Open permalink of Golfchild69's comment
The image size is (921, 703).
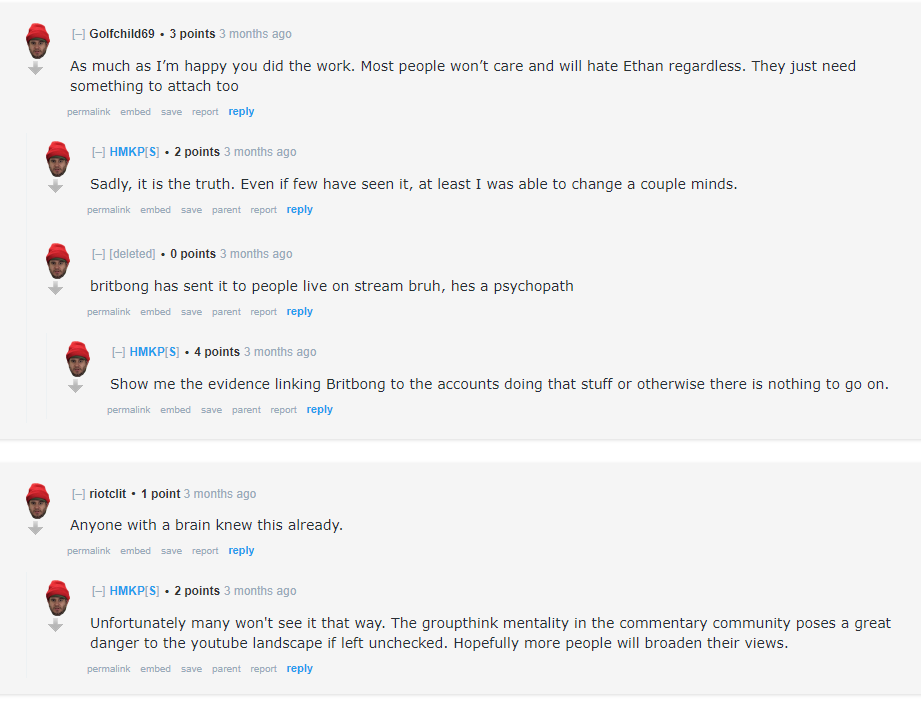pyautogui.click(x=89, y=112)
